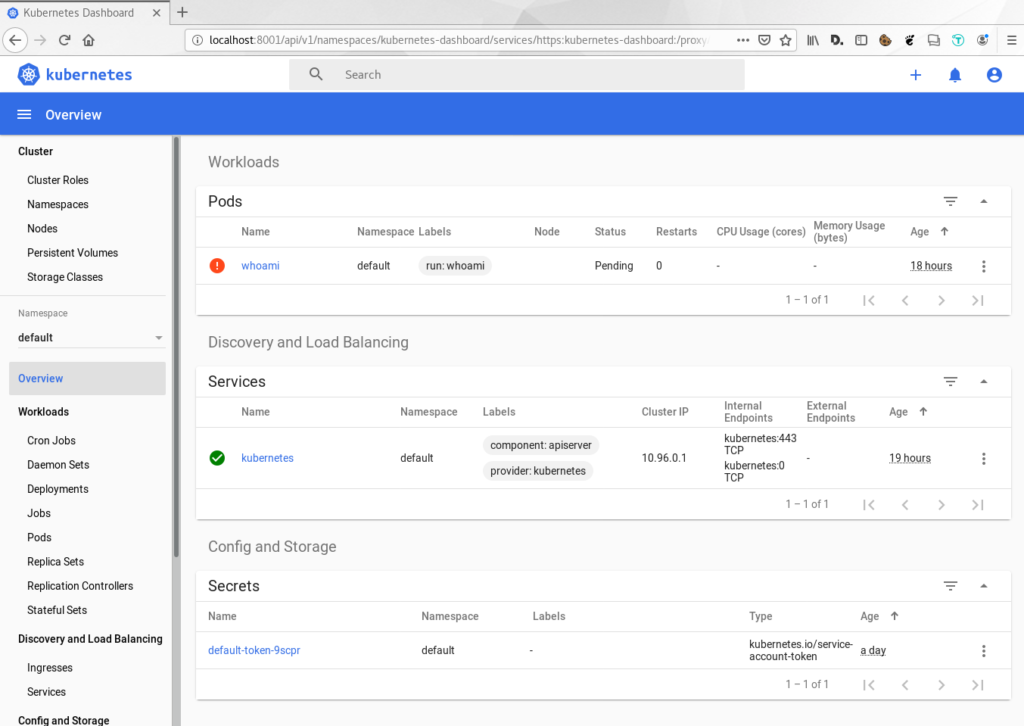
Task: Open Namespaces in sidebar
Action: click(x=57, y=204)
